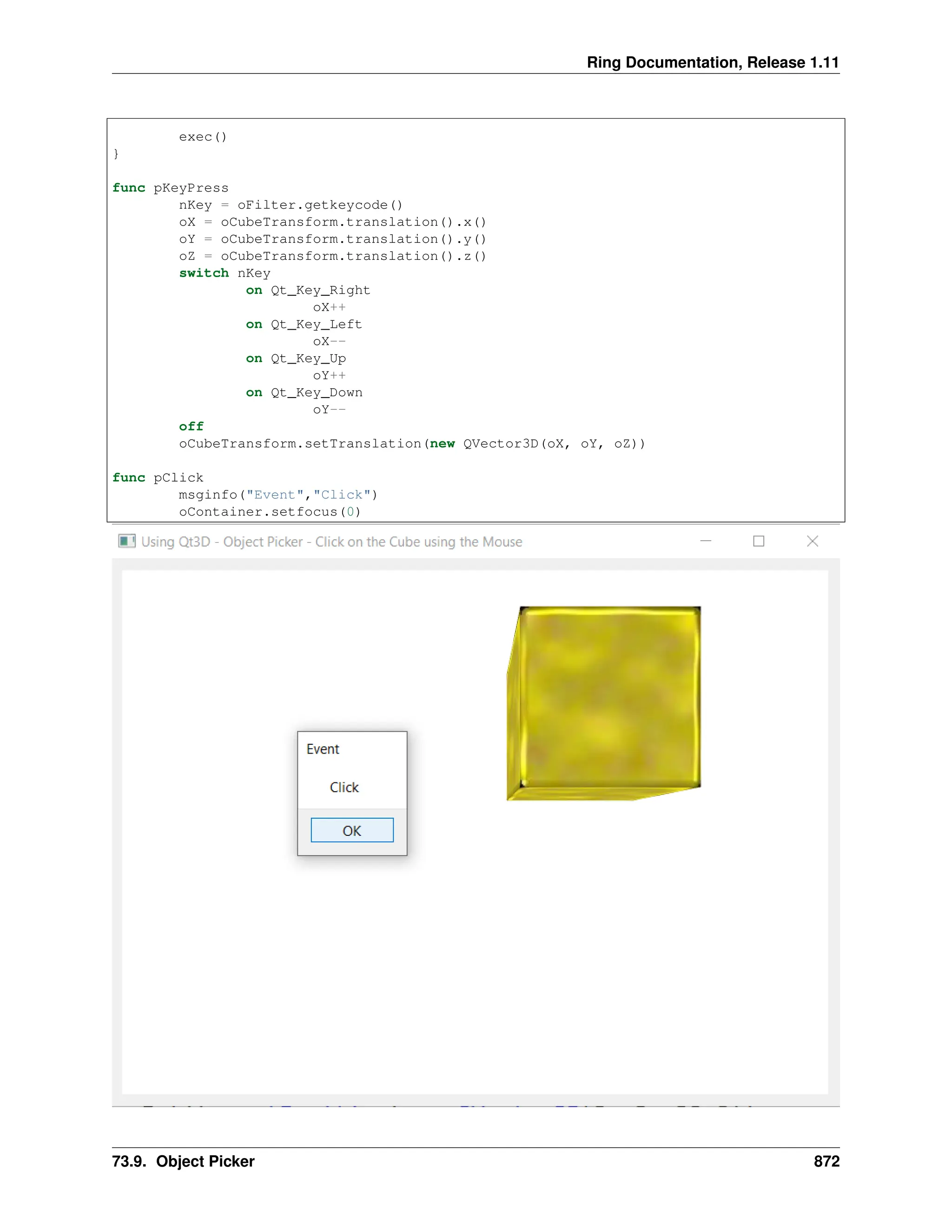The width and height of the screenshot is (952, 1232).
Task: Click the 'Event' title of the message box
Action: point(323,749)
